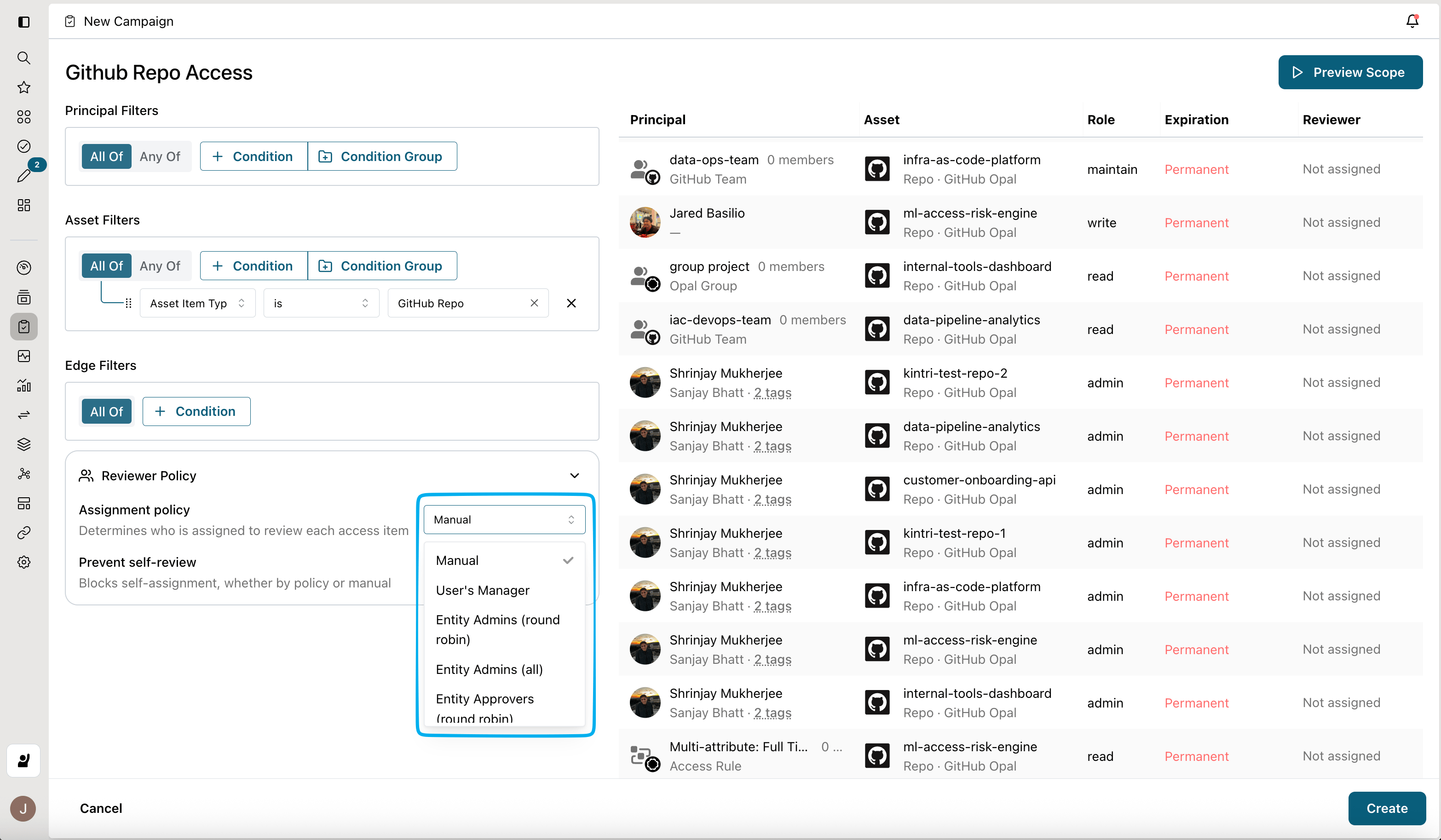Click the Opal logo icon at bottom left
Screen dimensions: 1441x840
[x=23, y=760]
